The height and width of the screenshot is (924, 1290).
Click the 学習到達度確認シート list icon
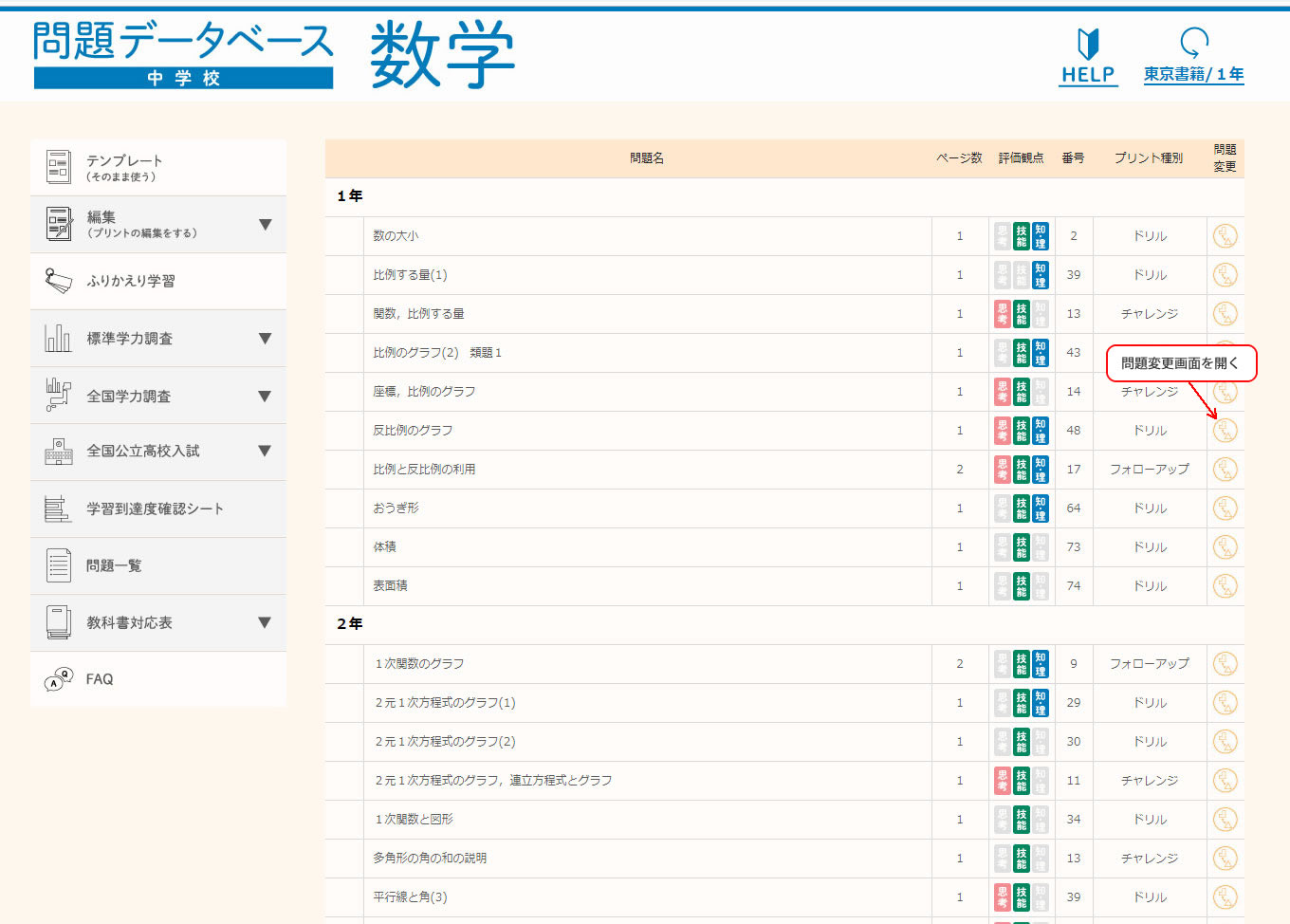point(58,508)
